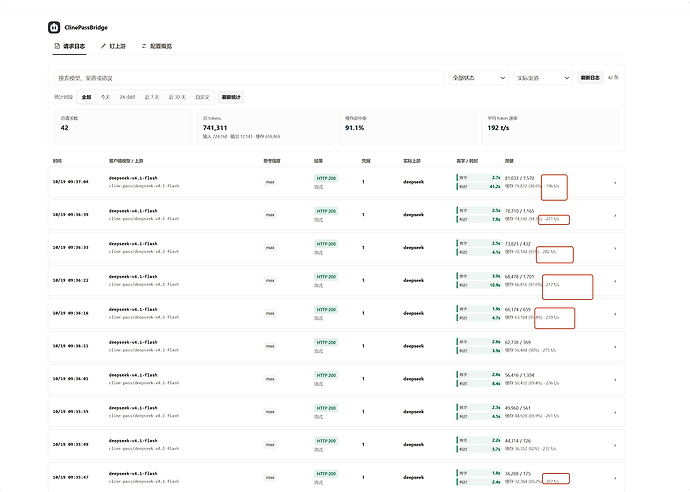Click the document icon on the first tab
This screenshot has height=492, width=690.
57,46
